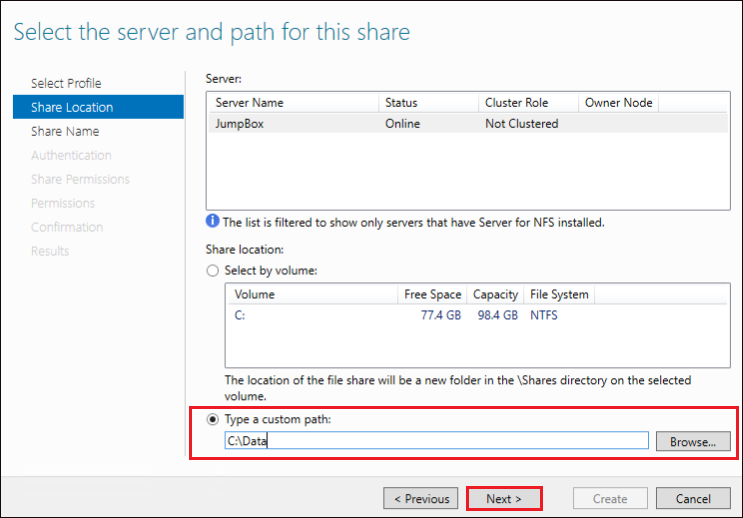Click the Not Clustered cell
743x518 pixels.
pos(522,124)
